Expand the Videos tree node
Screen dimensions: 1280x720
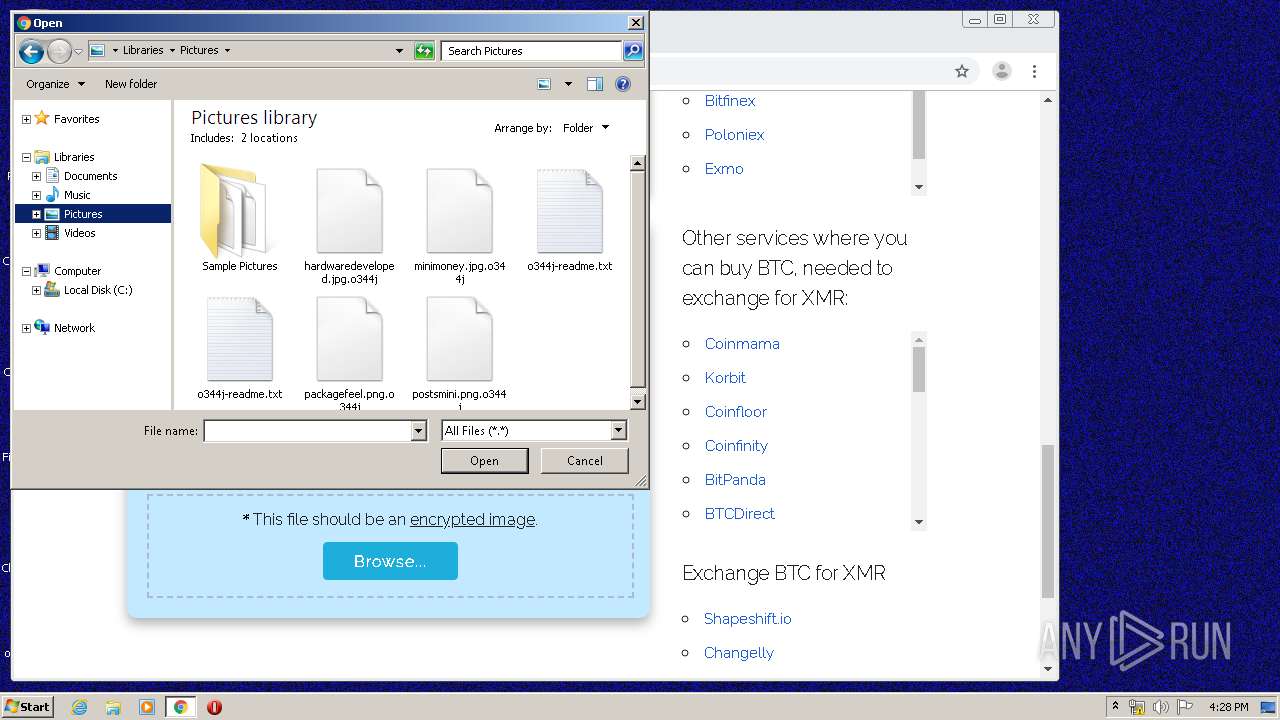(36, 233)
